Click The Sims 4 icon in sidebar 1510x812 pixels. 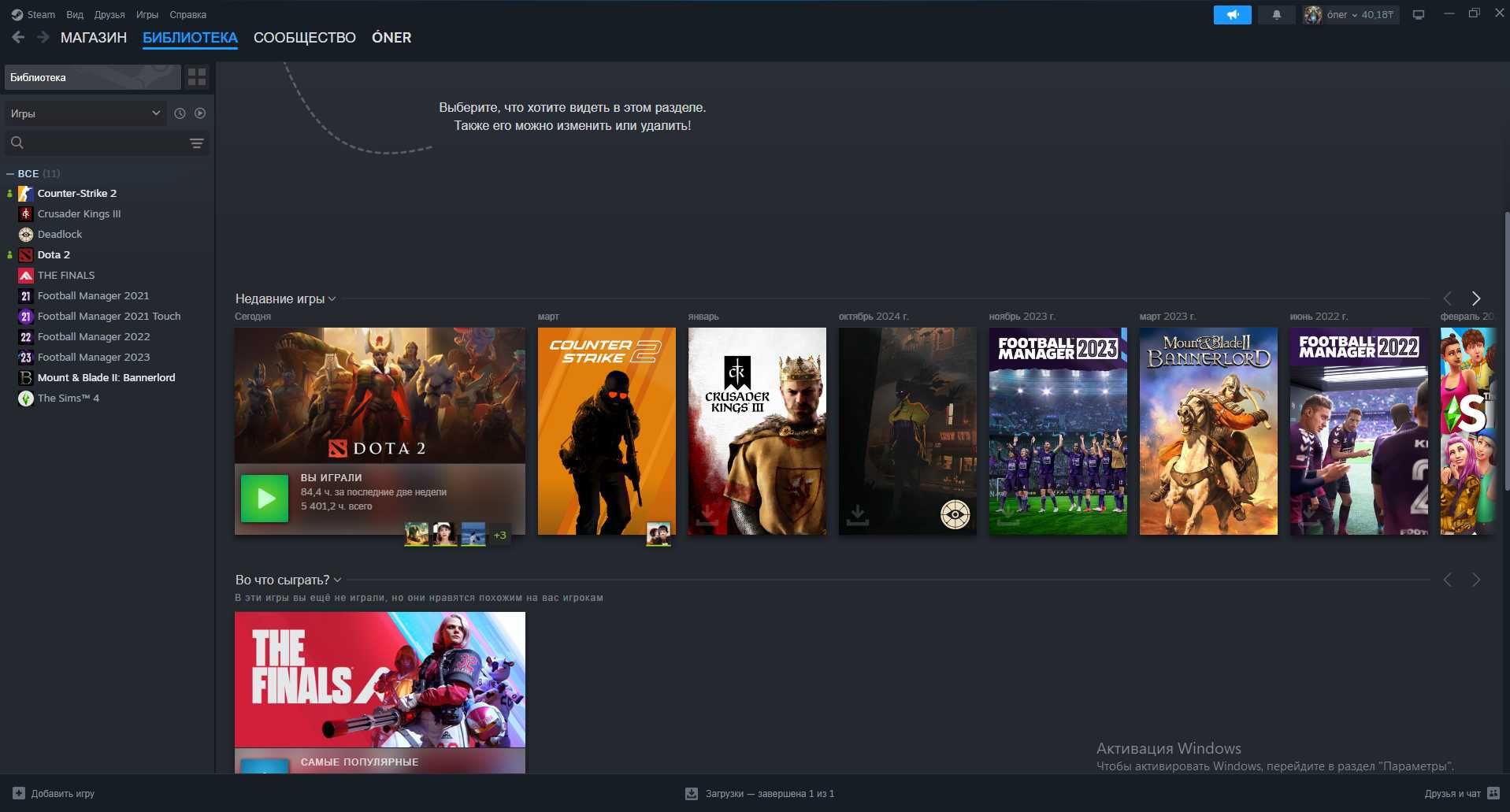pyautogui.click(x=26, y=398)
